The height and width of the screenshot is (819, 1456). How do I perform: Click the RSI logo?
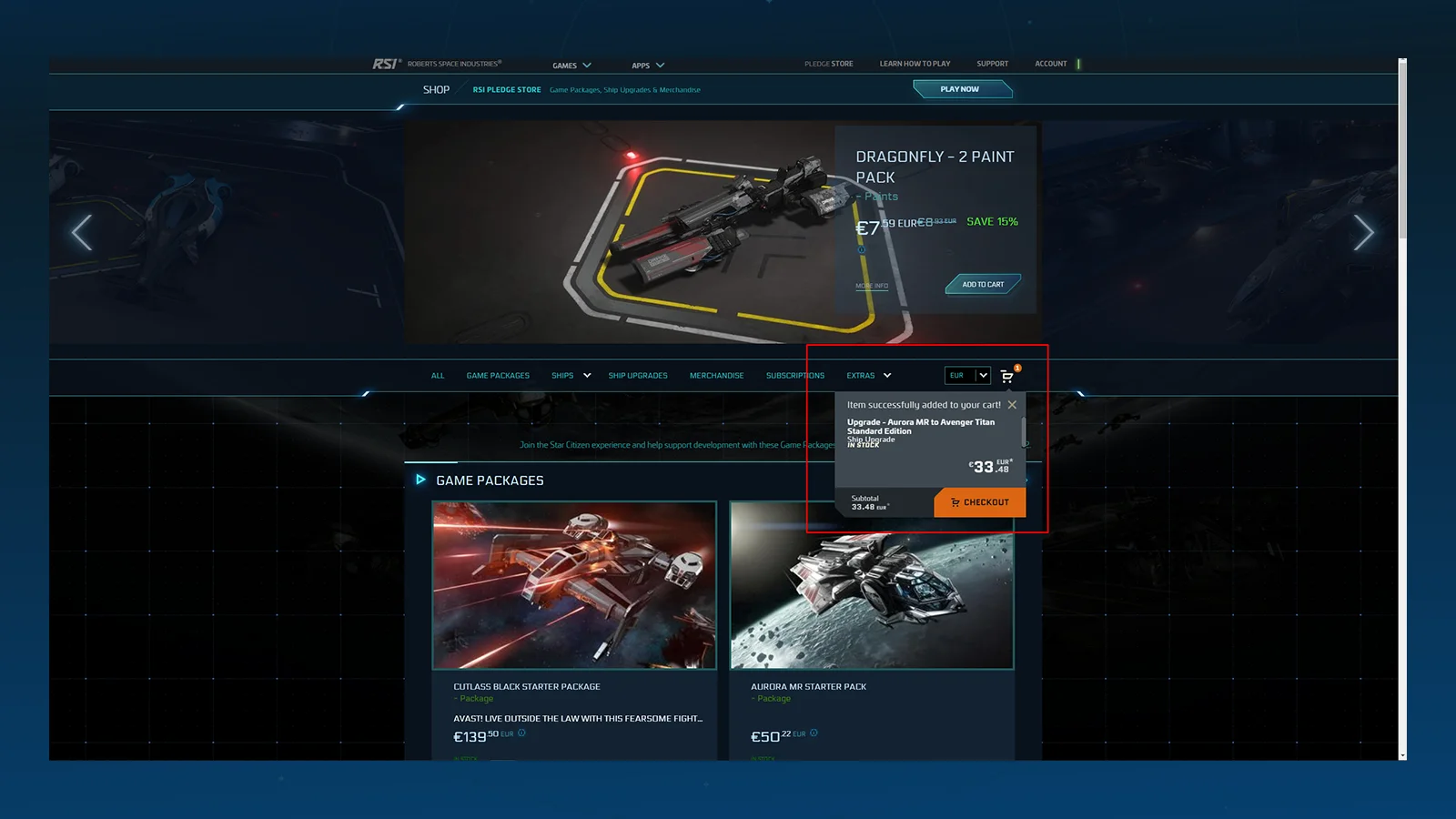coord(386,64)
